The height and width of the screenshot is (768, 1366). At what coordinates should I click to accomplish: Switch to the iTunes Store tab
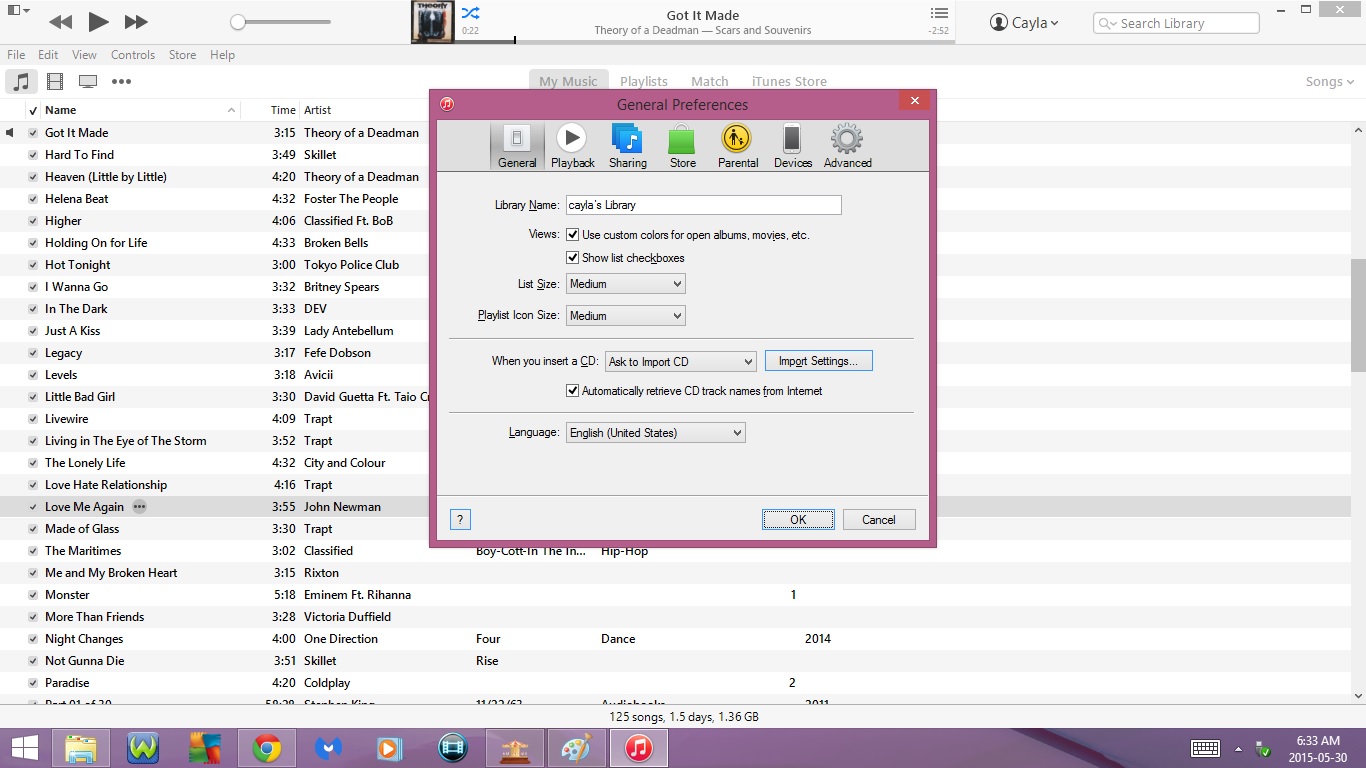789,82
